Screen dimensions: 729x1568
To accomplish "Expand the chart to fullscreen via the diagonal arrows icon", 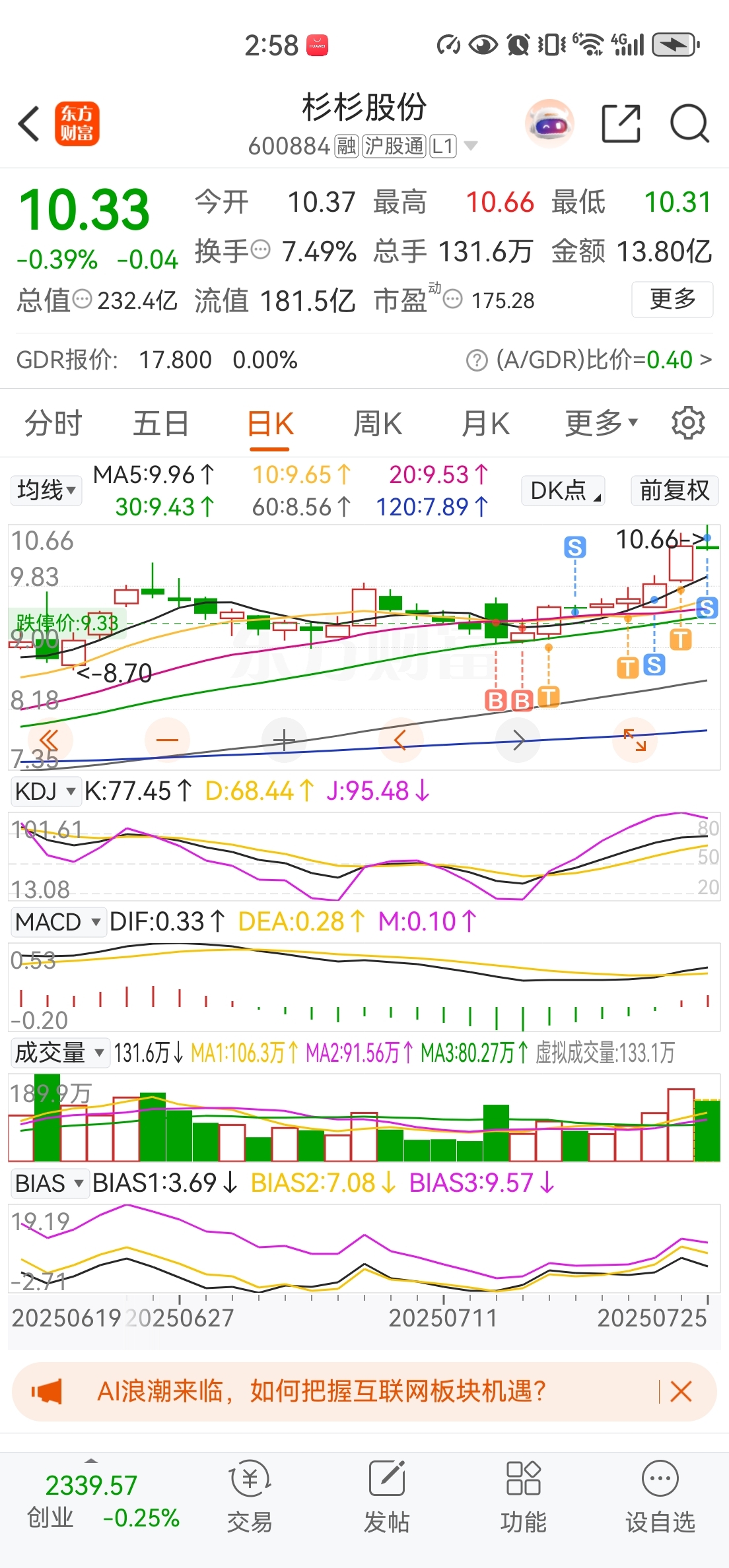I will coord(635,740).
